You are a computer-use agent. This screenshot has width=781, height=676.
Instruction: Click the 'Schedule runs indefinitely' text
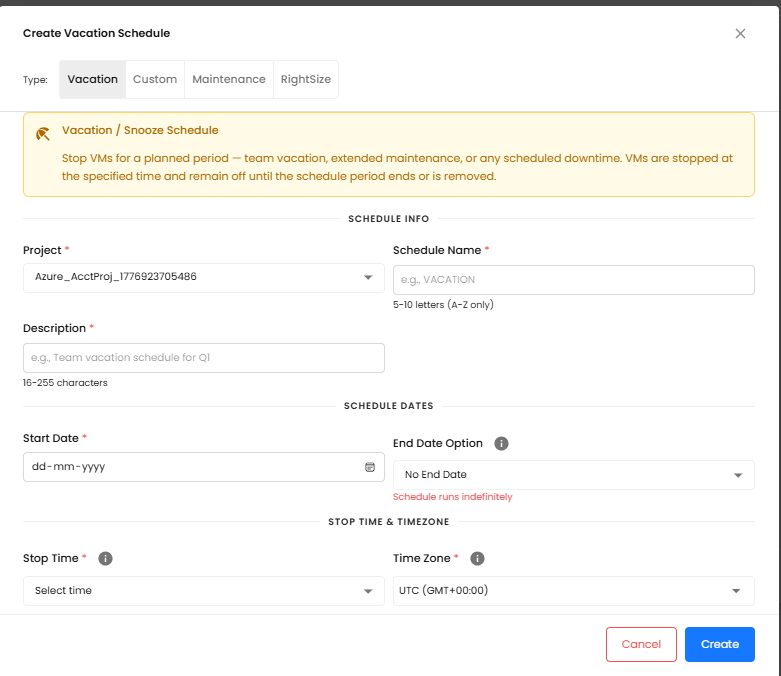pos(452,497)
